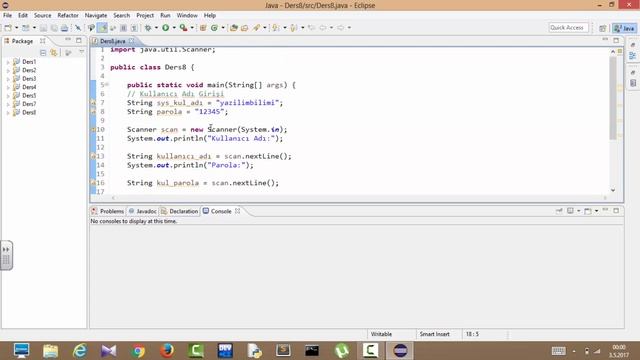The width and height of the screenshot is (640, 360).
Task: Click the Previous Annotation icon
Action: [294, 28]
